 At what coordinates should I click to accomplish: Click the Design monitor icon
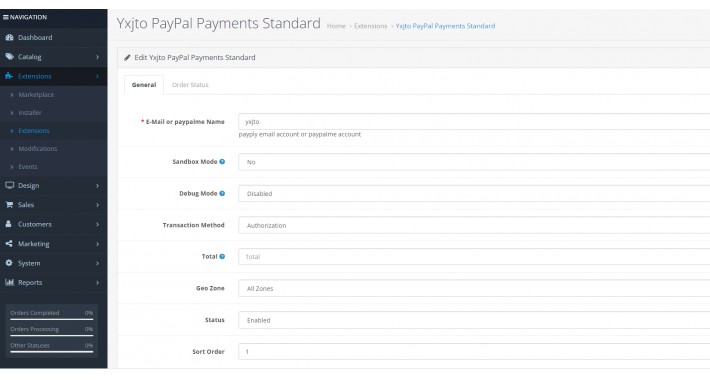click(x=9, y=185)
